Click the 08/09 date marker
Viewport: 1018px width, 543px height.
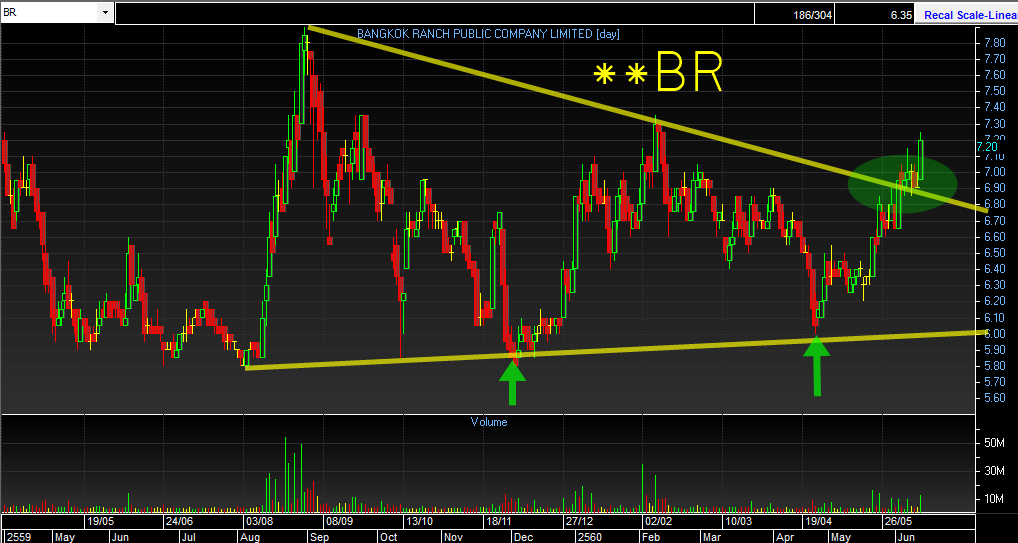point(339,522)
